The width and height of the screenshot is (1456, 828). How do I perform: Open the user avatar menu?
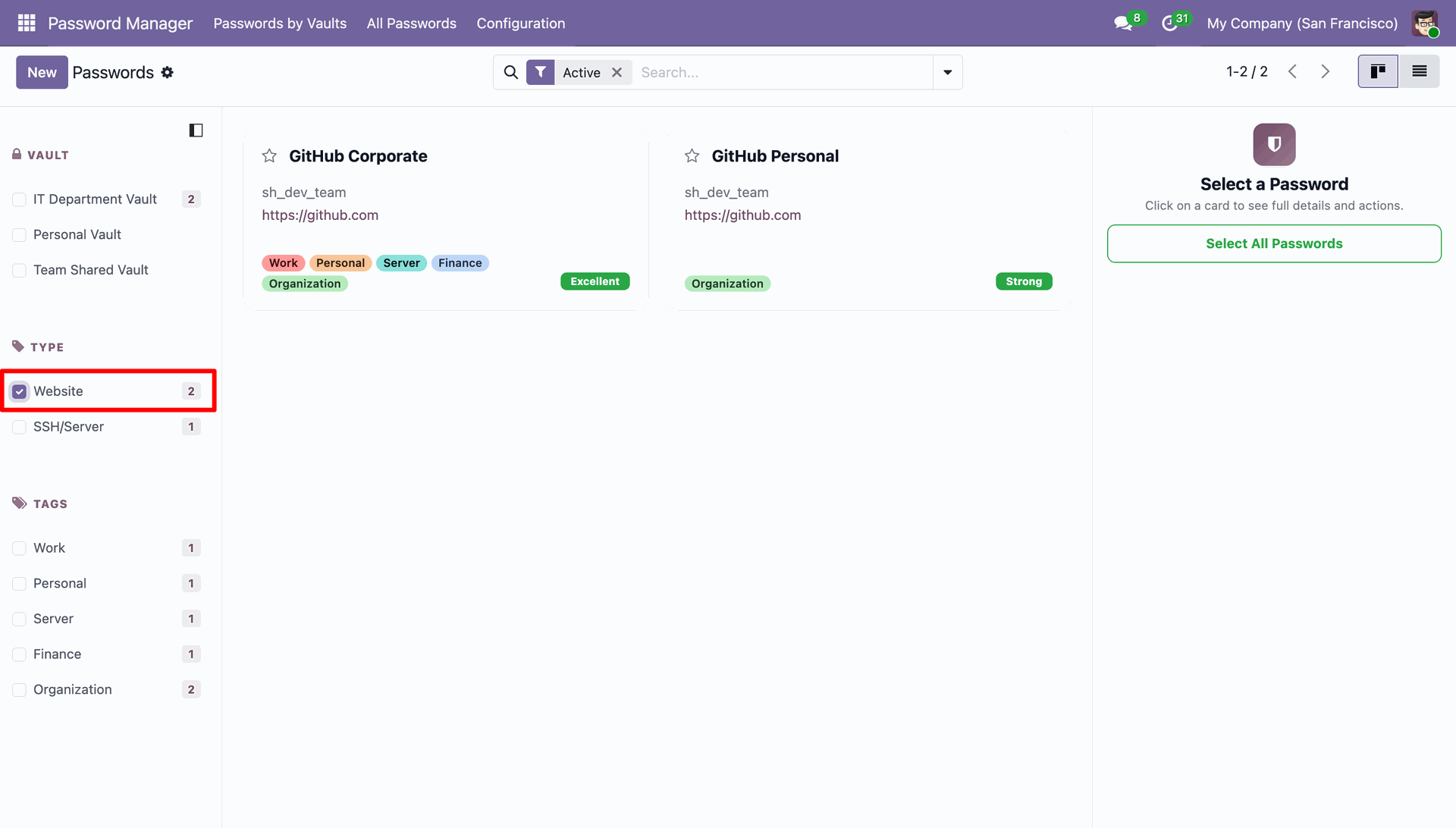[x=1425, y=24]
